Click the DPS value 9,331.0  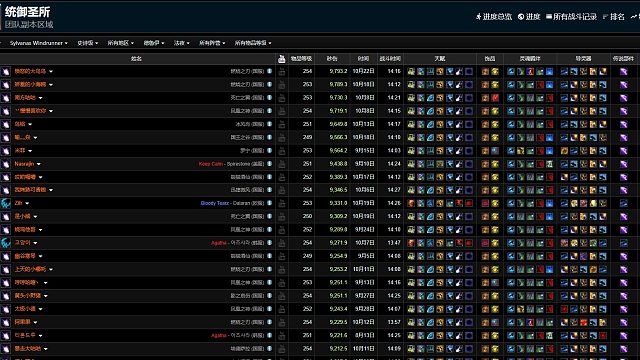coord(338,203)
